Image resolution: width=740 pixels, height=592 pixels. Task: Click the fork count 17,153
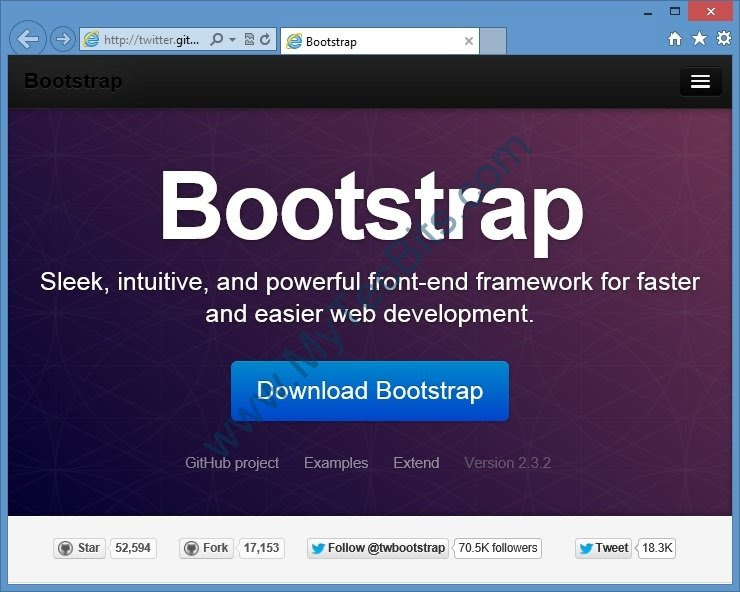pyautogui.click(x=261, y=548)
